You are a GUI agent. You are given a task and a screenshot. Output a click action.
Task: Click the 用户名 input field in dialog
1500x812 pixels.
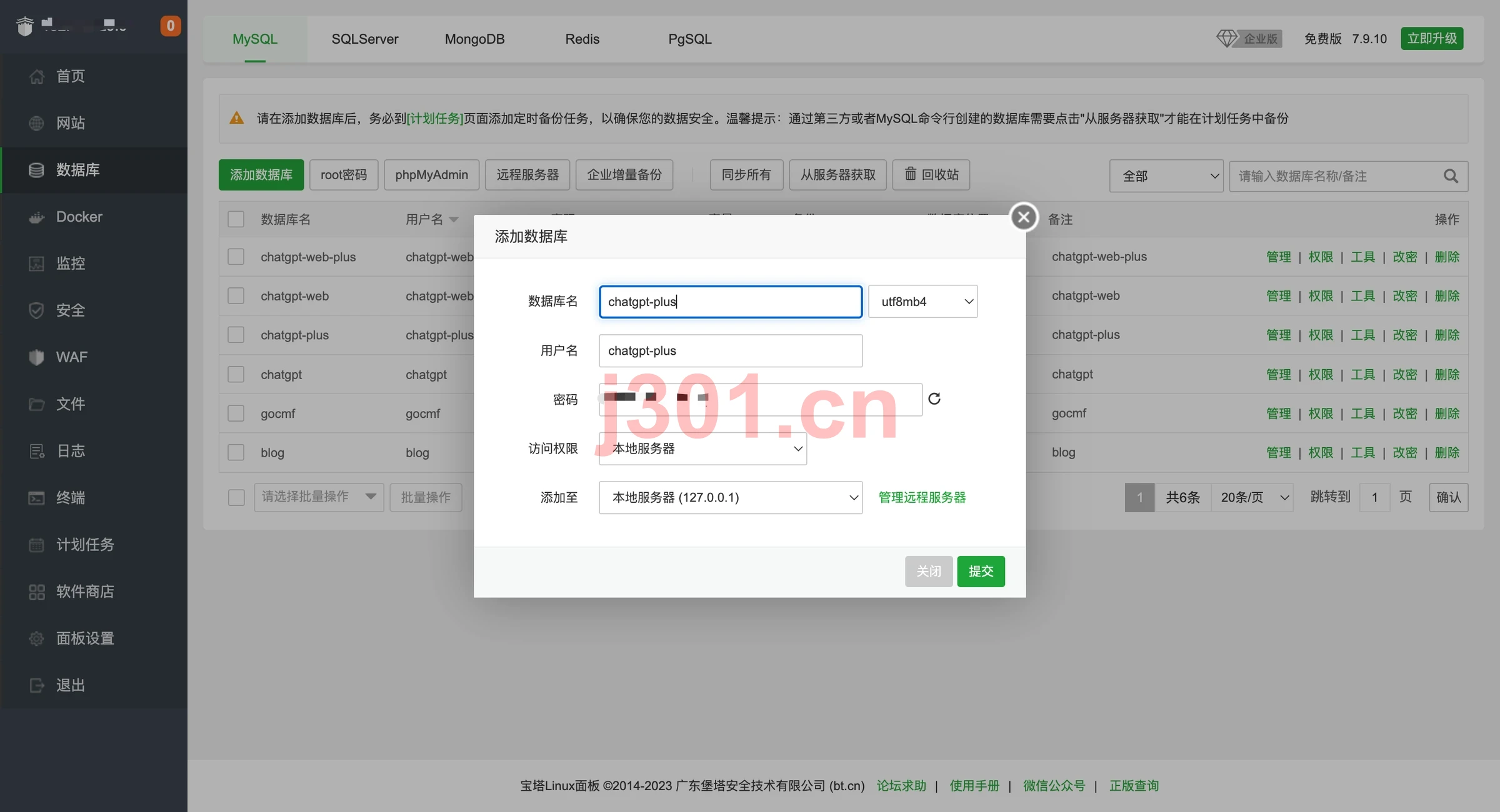pos(730,350)
